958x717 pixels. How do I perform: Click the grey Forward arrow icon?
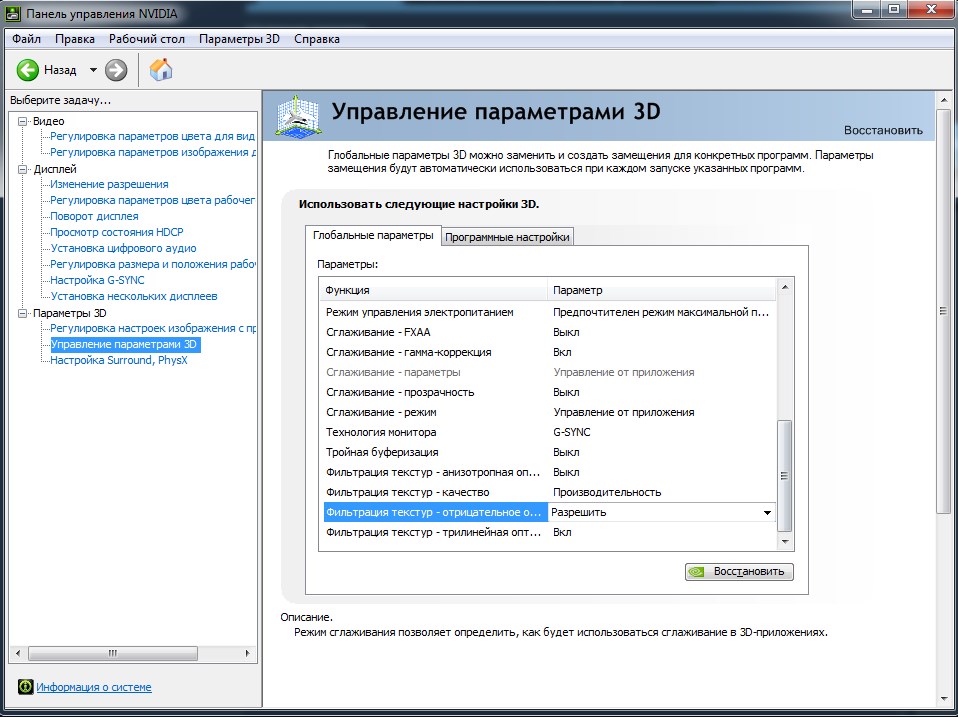115,70
